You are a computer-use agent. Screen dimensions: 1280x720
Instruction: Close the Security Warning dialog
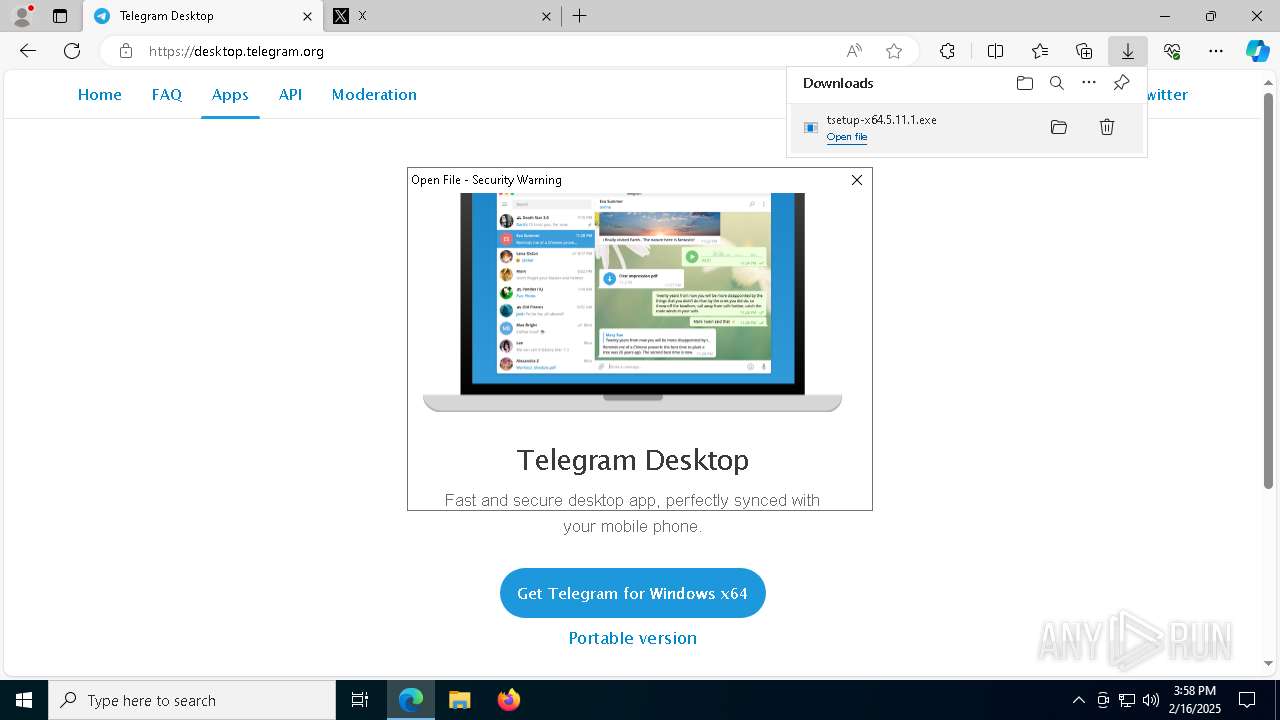pos(857,180)
